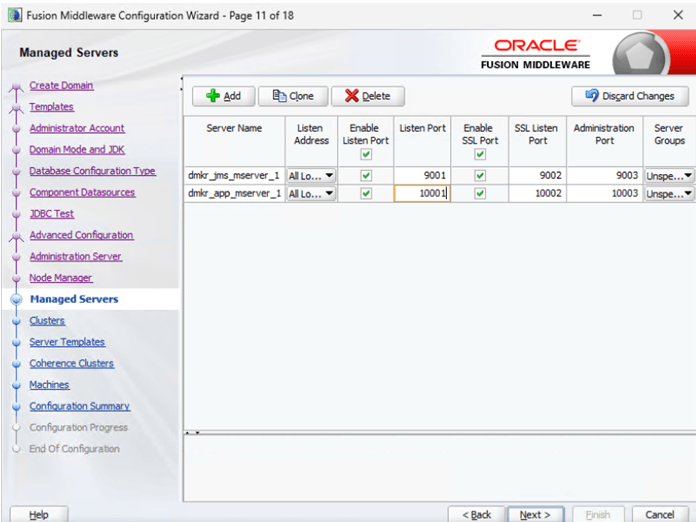Open Database Configuration Type step
The height and width of the screenshot is (522, 696).
[x=92, y=171]
